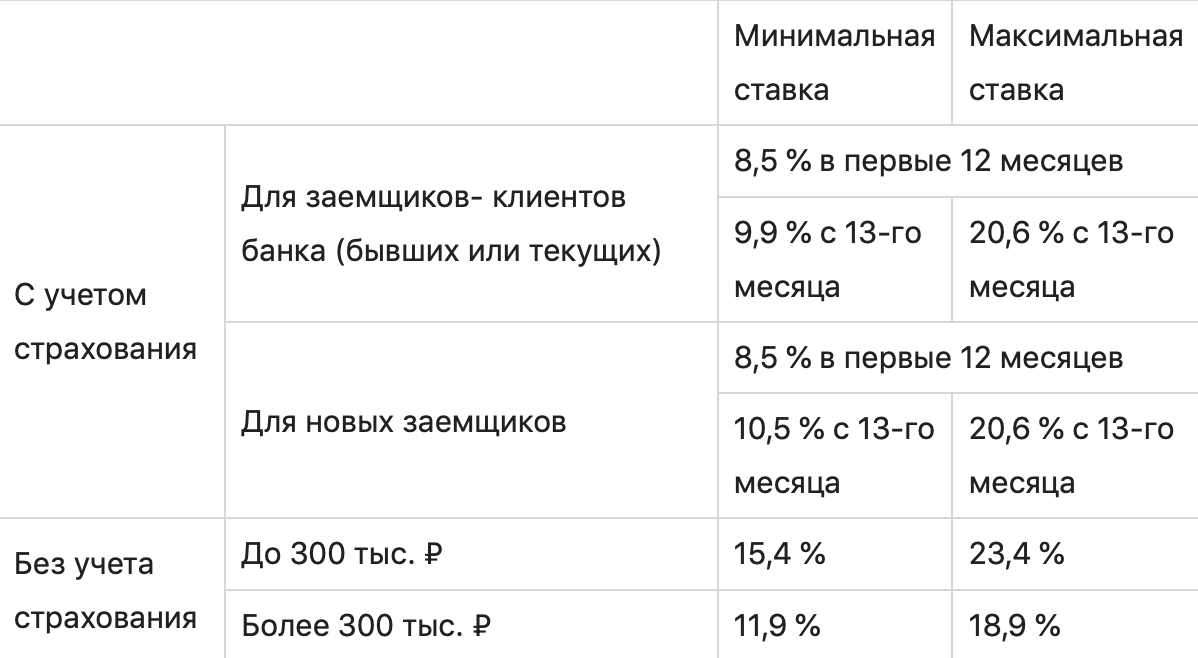Click the Без учета страхования row label
The width and height of the screenshot is (1198, 658).
click(x=105, y=591)
